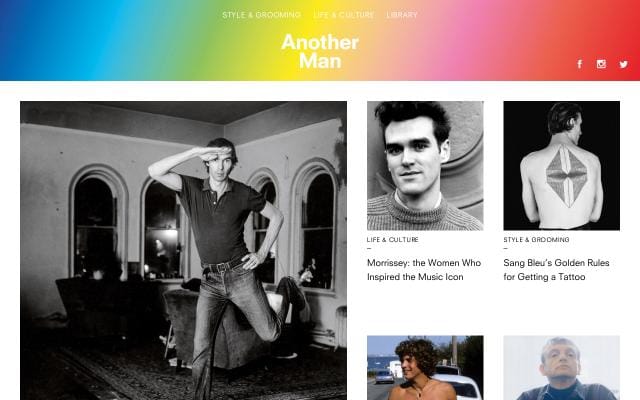Viewport: 640px width, 400px height.
Task: Click the Style & Grooming label under tattoo photo
Action: point(536,240)
